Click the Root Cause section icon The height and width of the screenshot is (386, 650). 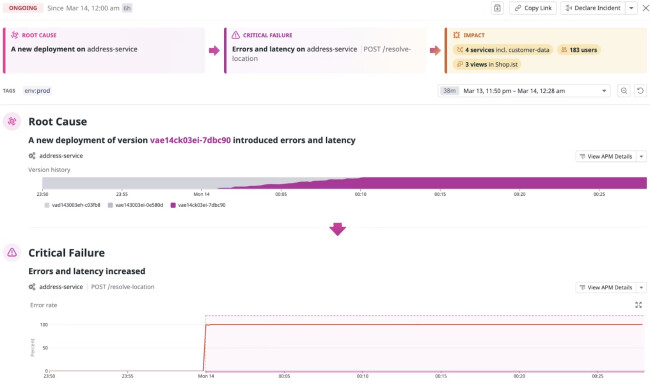[x=12, y=121]
